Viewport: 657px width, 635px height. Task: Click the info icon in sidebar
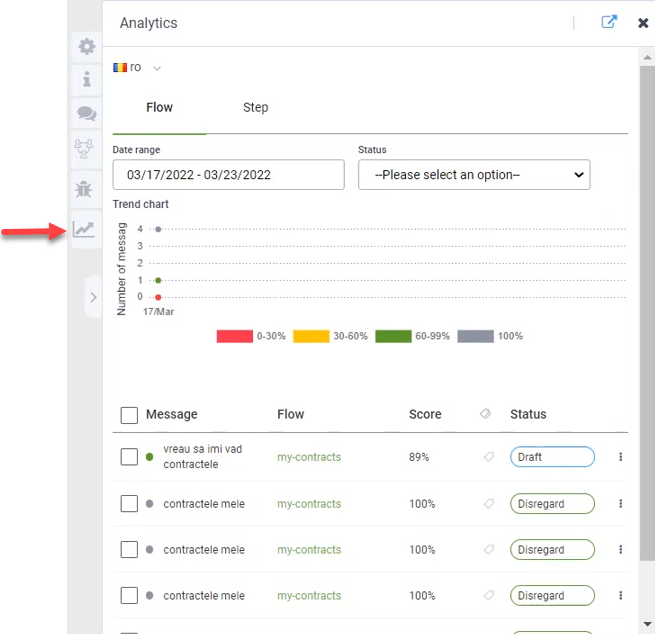[x=87, y=79]
